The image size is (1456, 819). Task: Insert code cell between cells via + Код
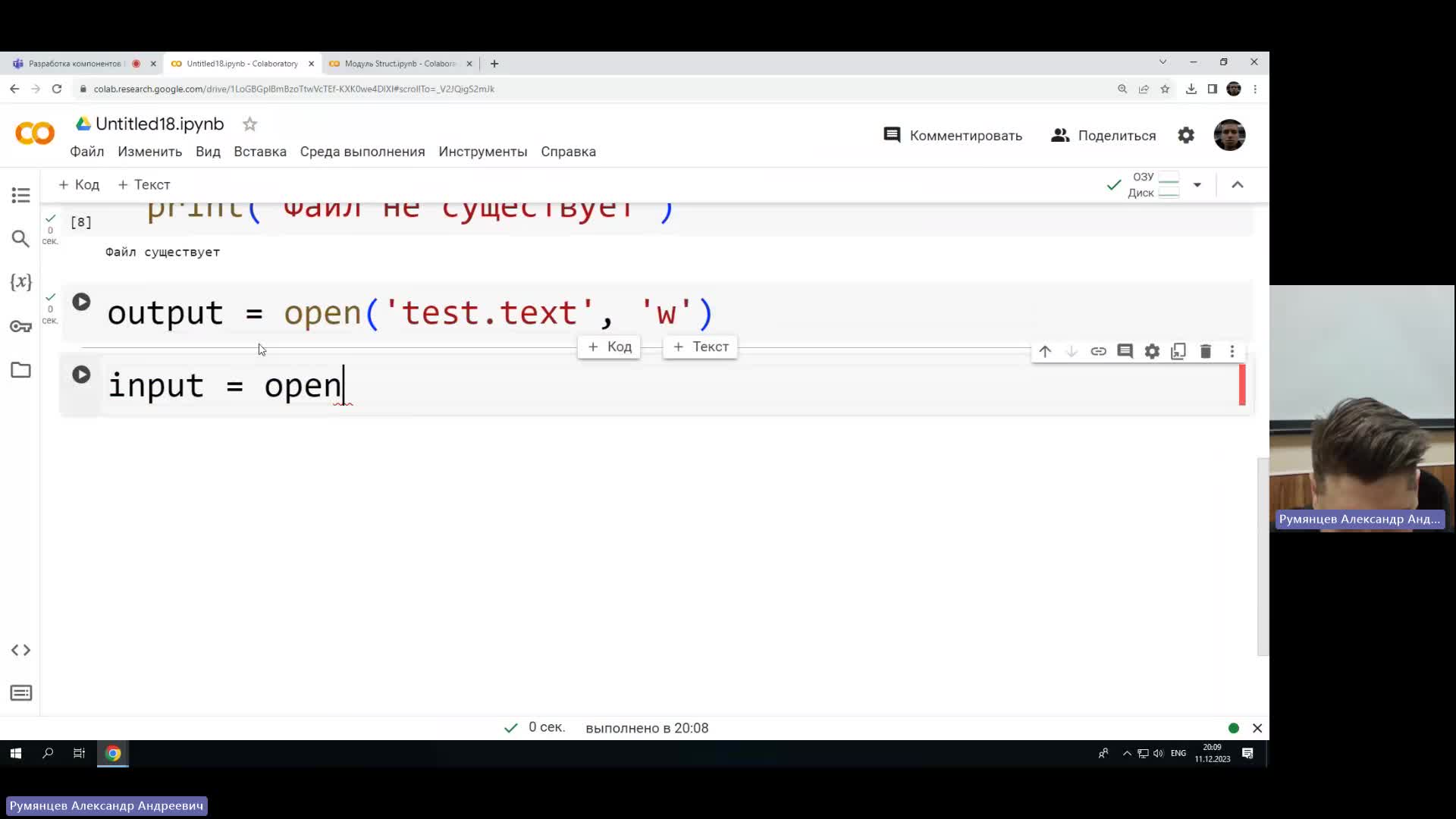pyautogui.click(x=609, y=347)
